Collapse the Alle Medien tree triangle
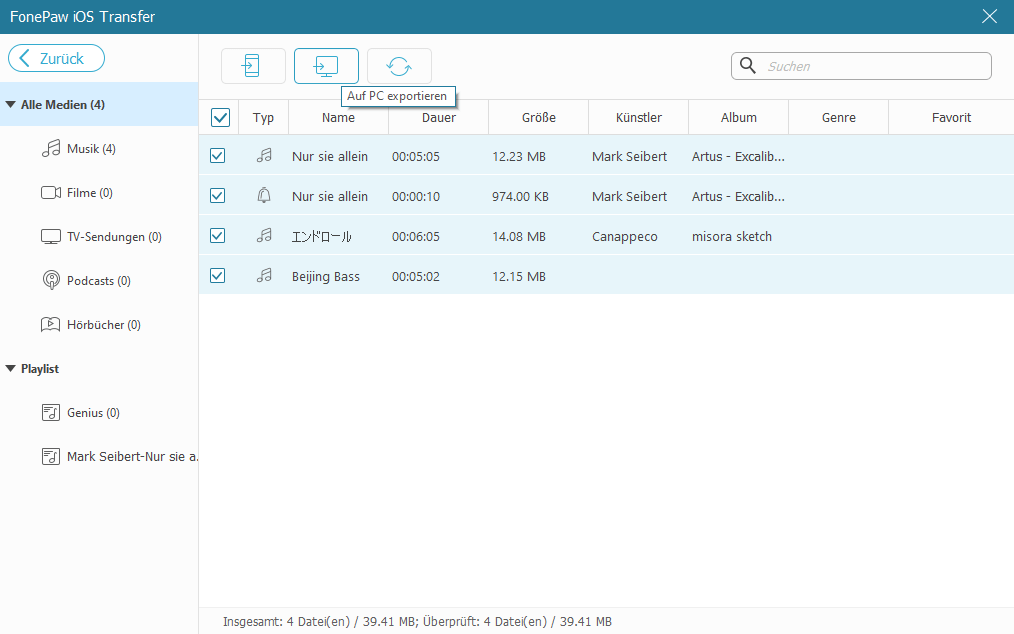This screenshot has width=1014, height=634. [x=10, y=104]
